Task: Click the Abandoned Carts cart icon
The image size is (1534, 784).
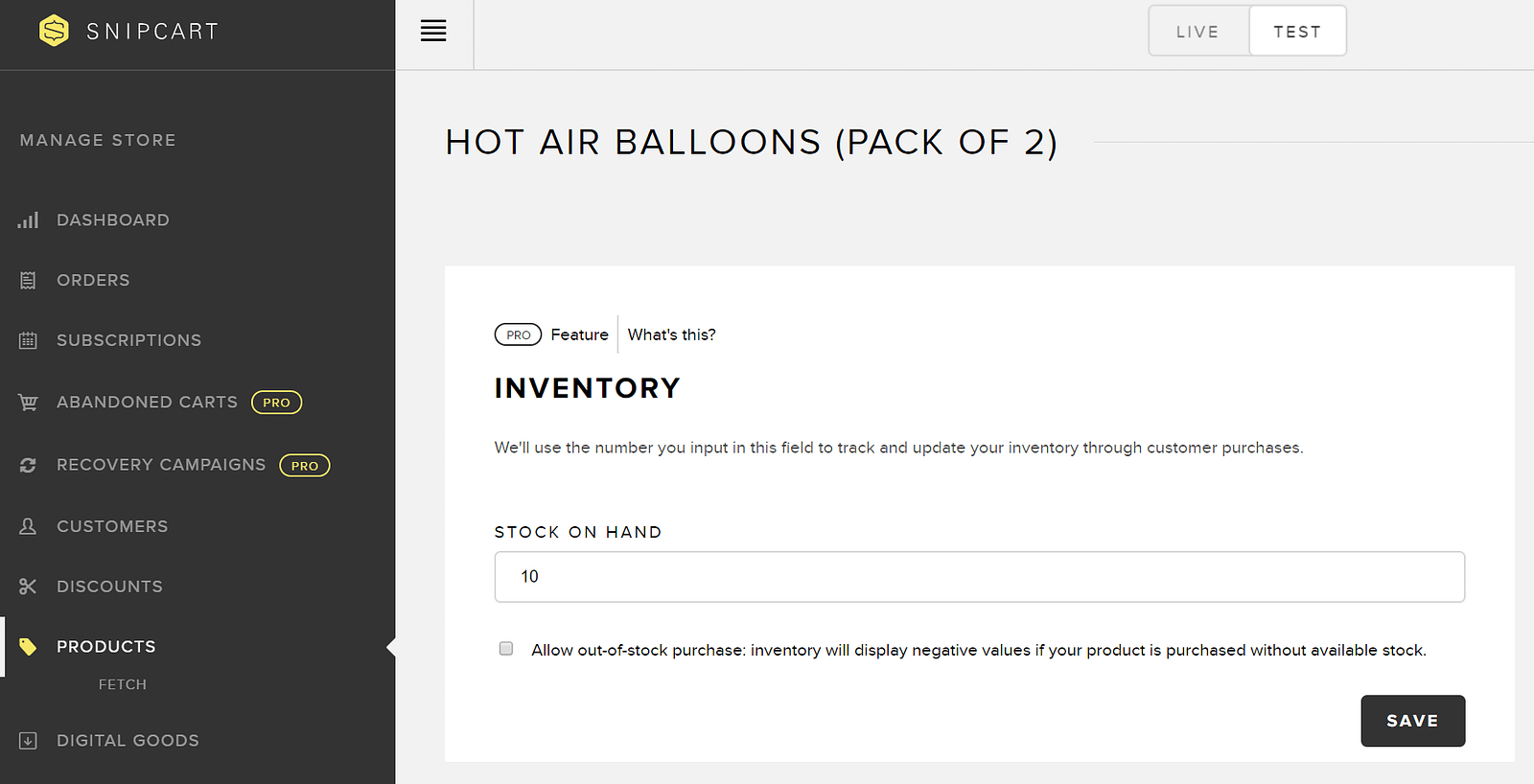Action: 28,403
